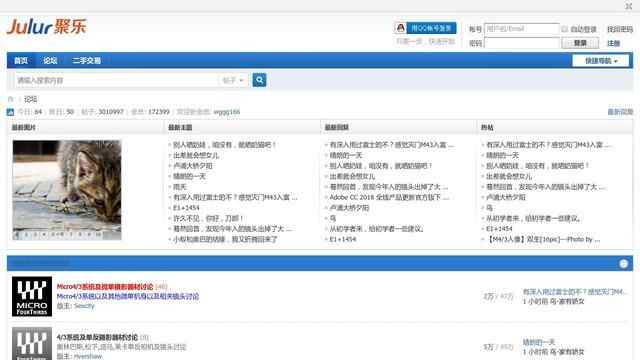Open moderator Seacity profile link
640x360 pixels.
pyautogui.click(x=84, y=306)
